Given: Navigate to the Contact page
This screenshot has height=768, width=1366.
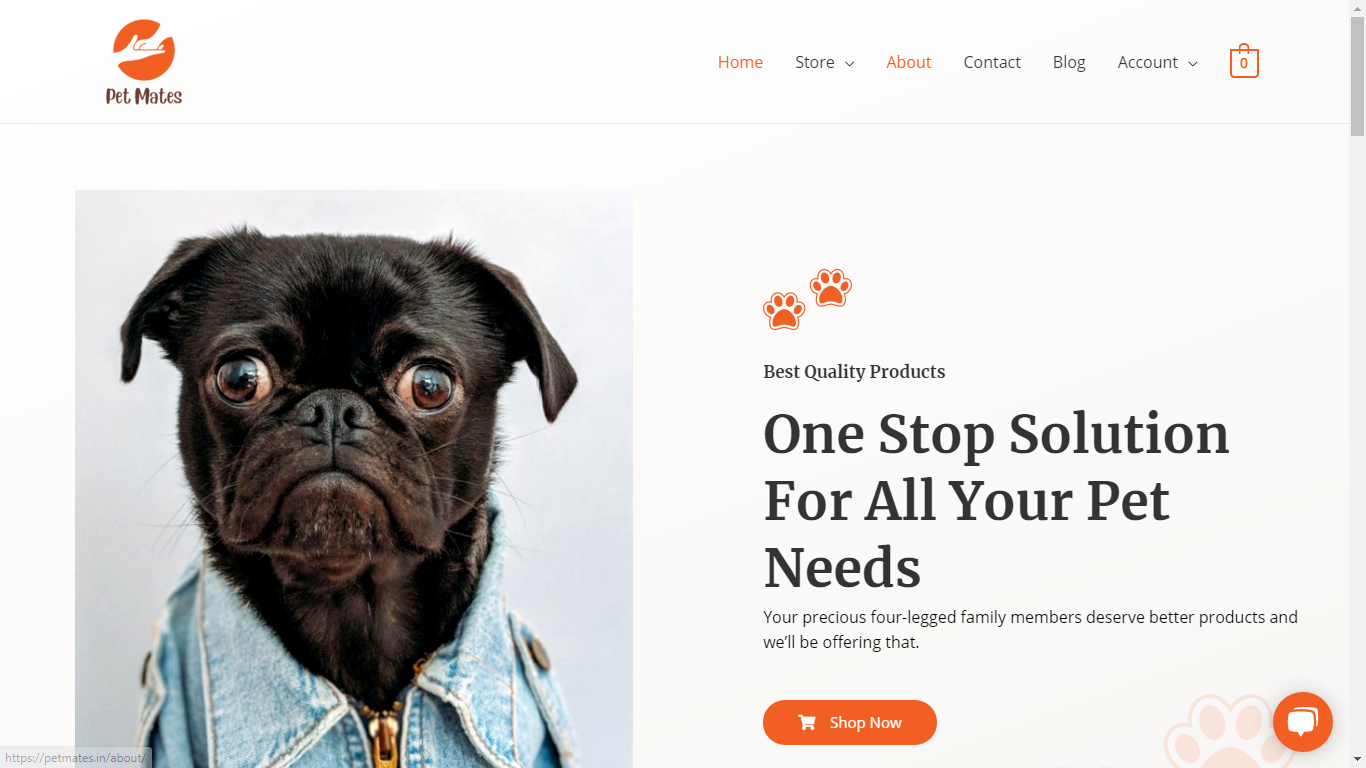Looking at the screenshot, I should tap(992, 62).
